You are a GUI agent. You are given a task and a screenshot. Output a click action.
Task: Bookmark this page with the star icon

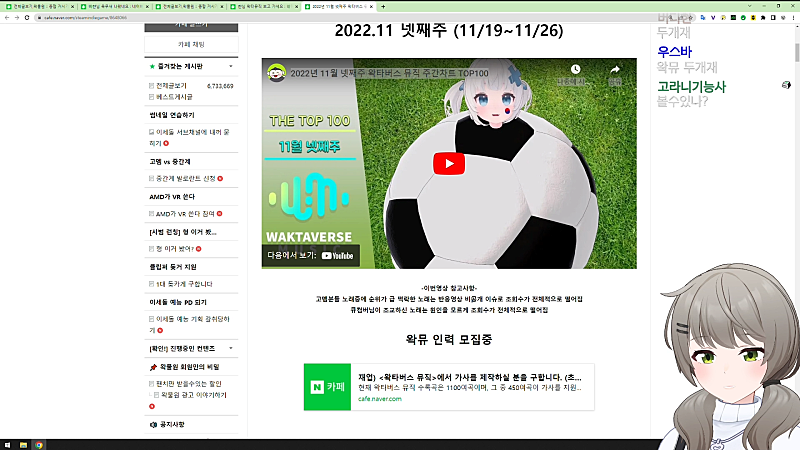(x=691, y=17)
